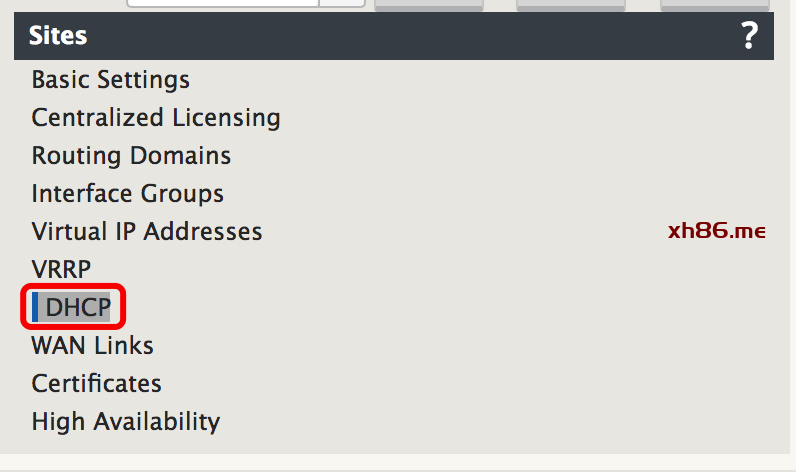Go to Routing Domains
Viewport: 796px width, 476px height.
click(131, 156)
